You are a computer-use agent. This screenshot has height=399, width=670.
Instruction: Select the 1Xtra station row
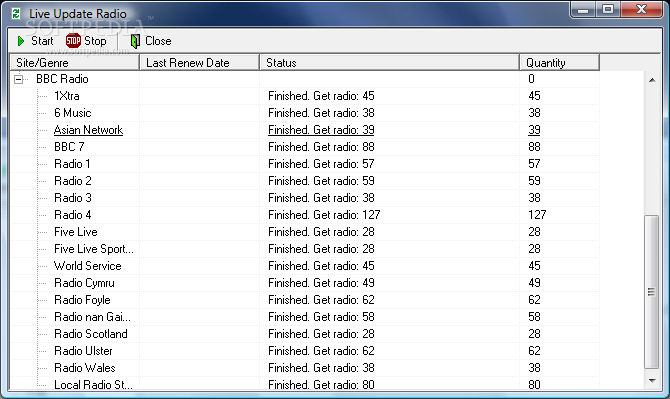click(305, 96)
